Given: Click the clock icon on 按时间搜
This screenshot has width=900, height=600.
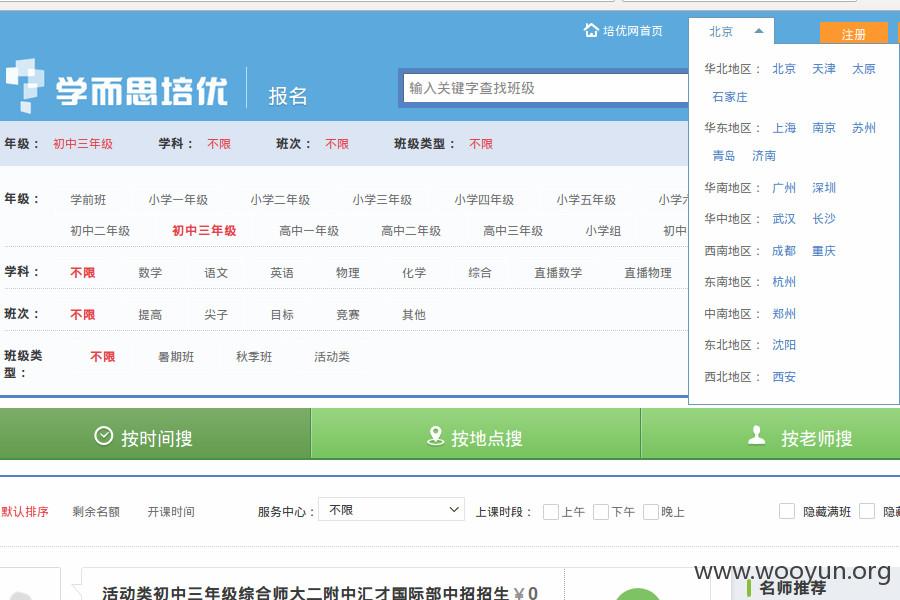Looking at the screenshot, I should click(103, 436).
